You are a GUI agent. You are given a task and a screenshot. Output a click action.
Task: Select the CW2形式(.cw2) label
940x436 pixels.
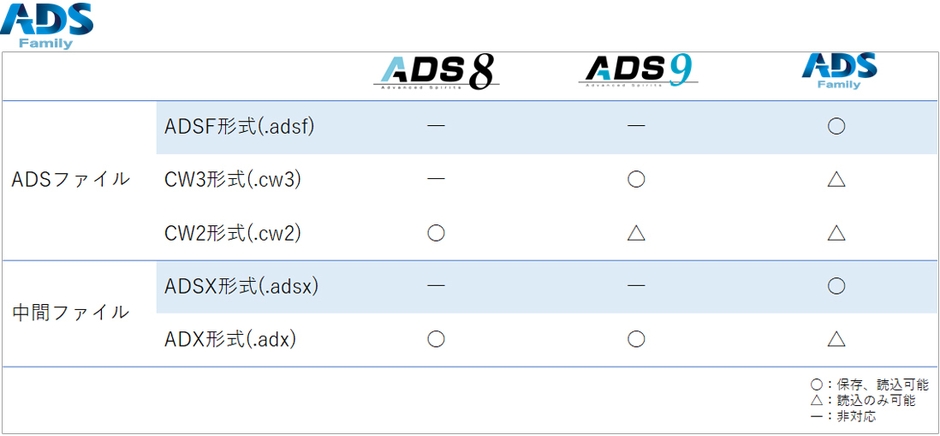[232, 233]
